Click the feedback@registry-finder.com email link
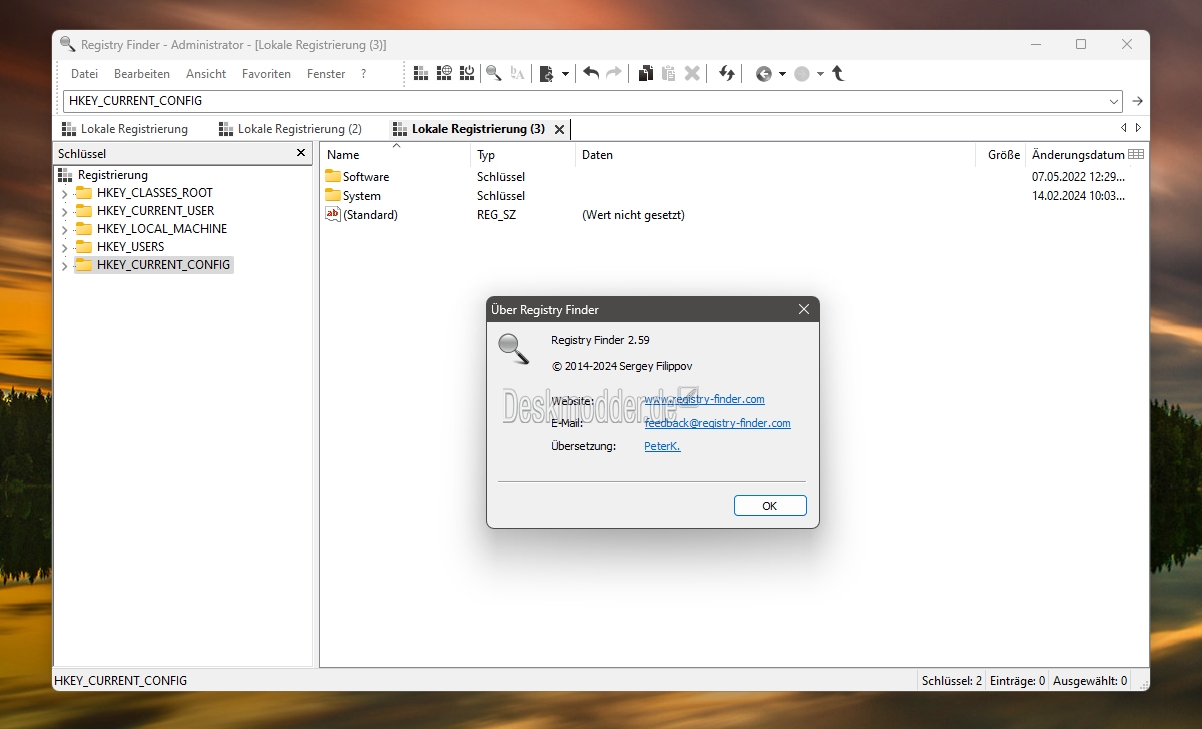Viewport: 1202px width, 729px height. tap(717, 423)
